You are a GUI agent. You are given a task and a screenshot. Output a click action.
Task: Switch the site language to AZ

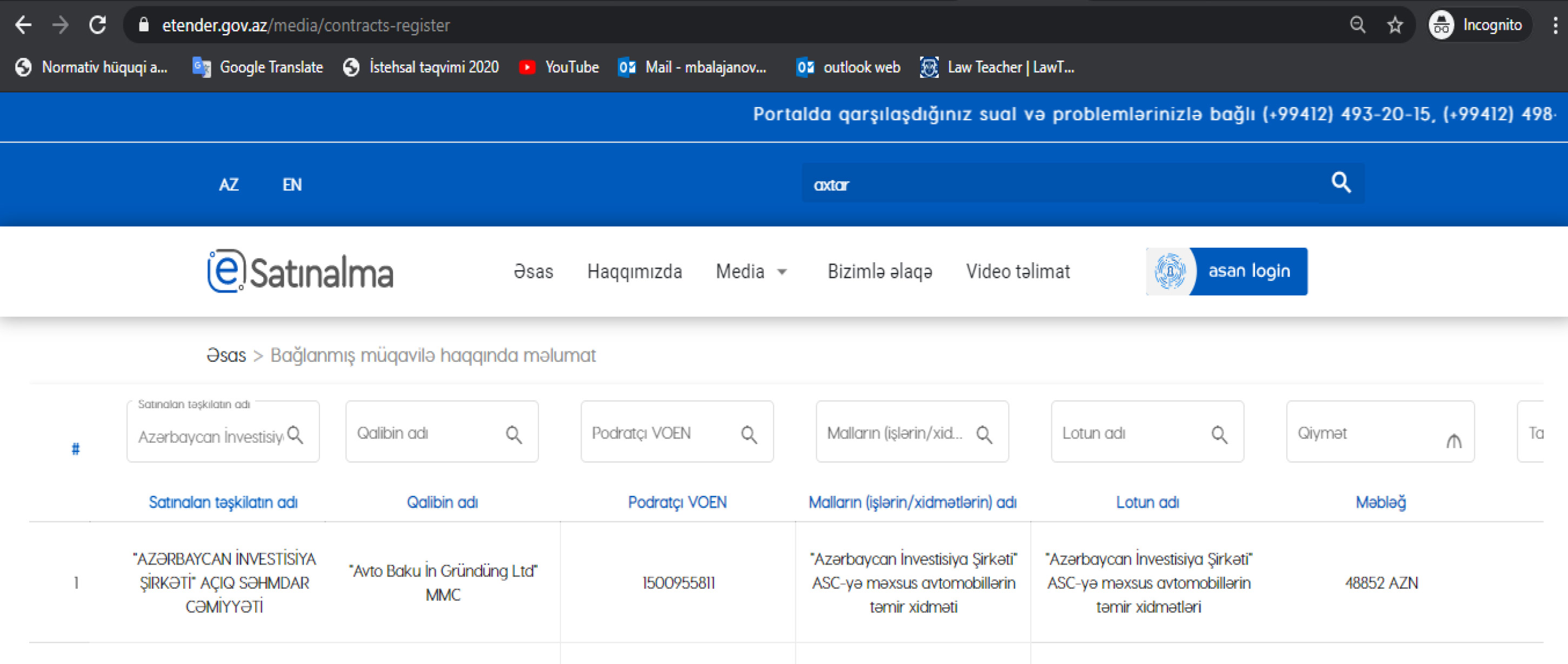click(x=228, y=184)
